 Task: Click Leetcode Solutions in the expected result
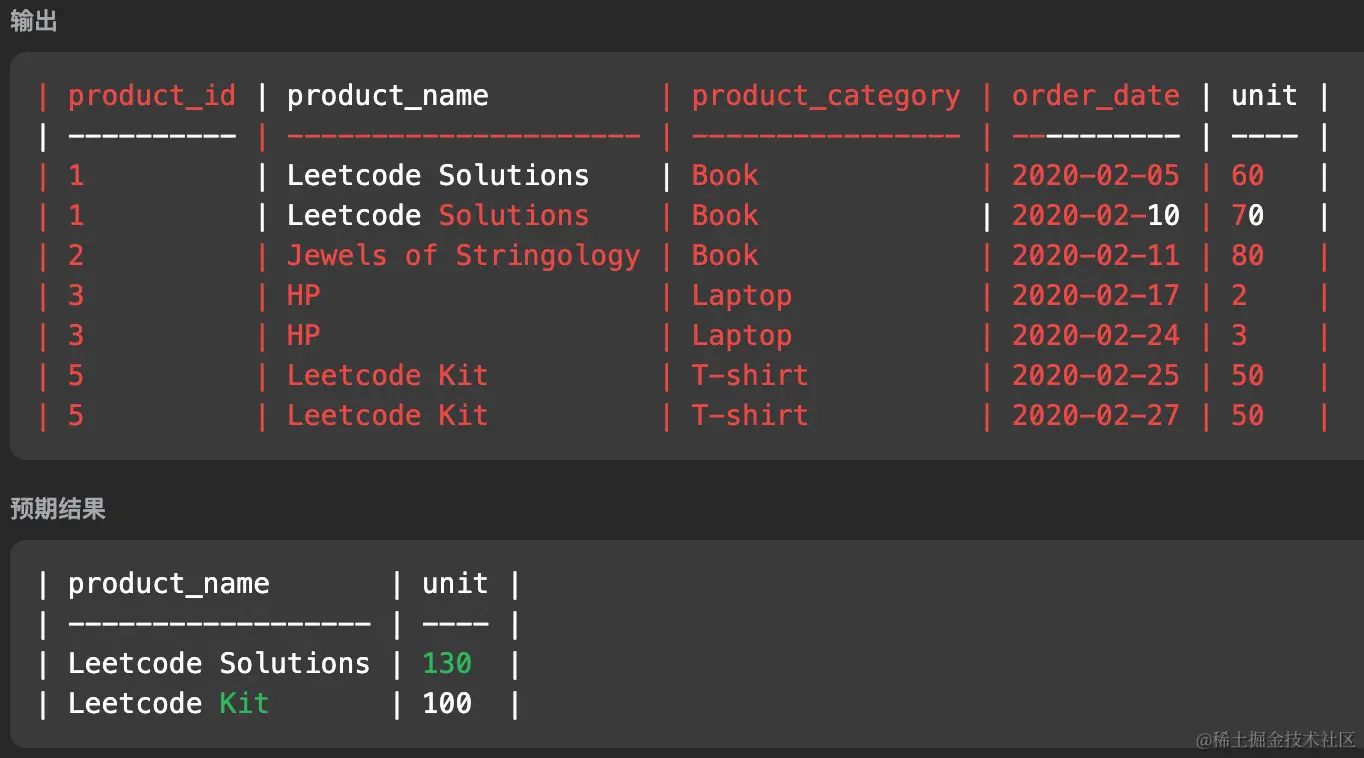(x=218, y=664)
